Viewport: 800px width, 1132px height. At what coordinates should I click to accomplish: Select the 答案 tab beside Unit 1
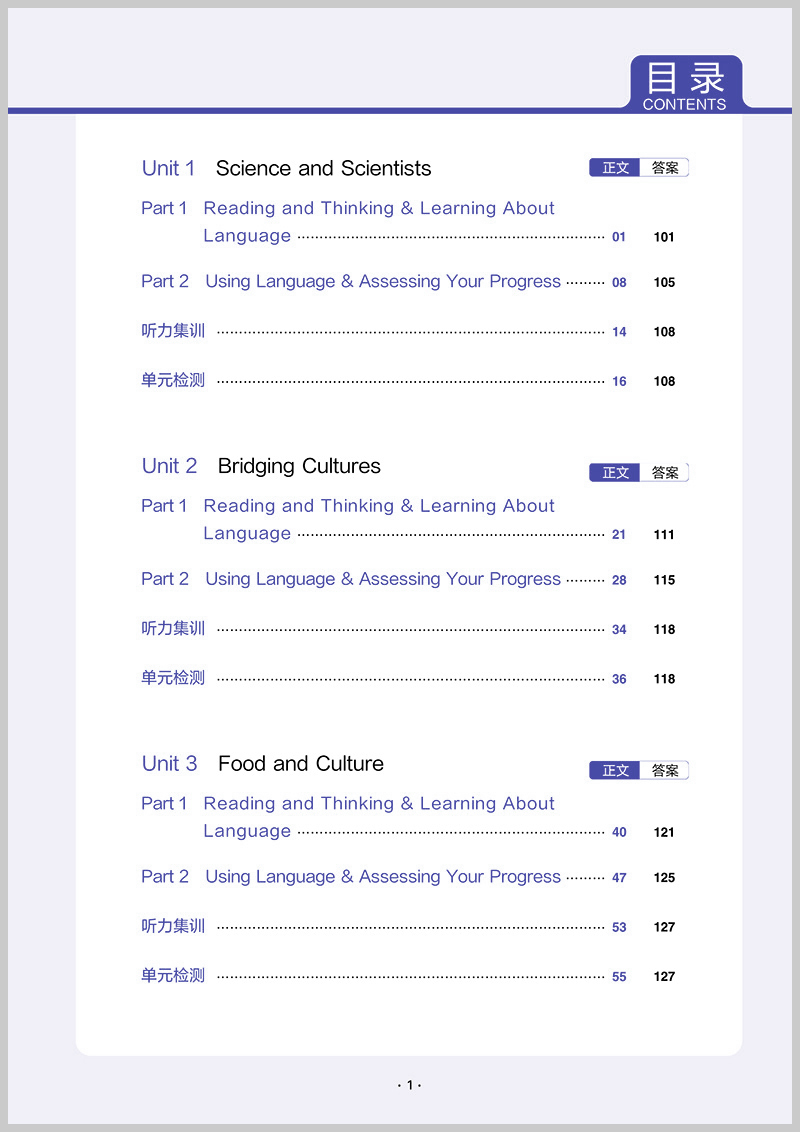click(x=664, y=167)
